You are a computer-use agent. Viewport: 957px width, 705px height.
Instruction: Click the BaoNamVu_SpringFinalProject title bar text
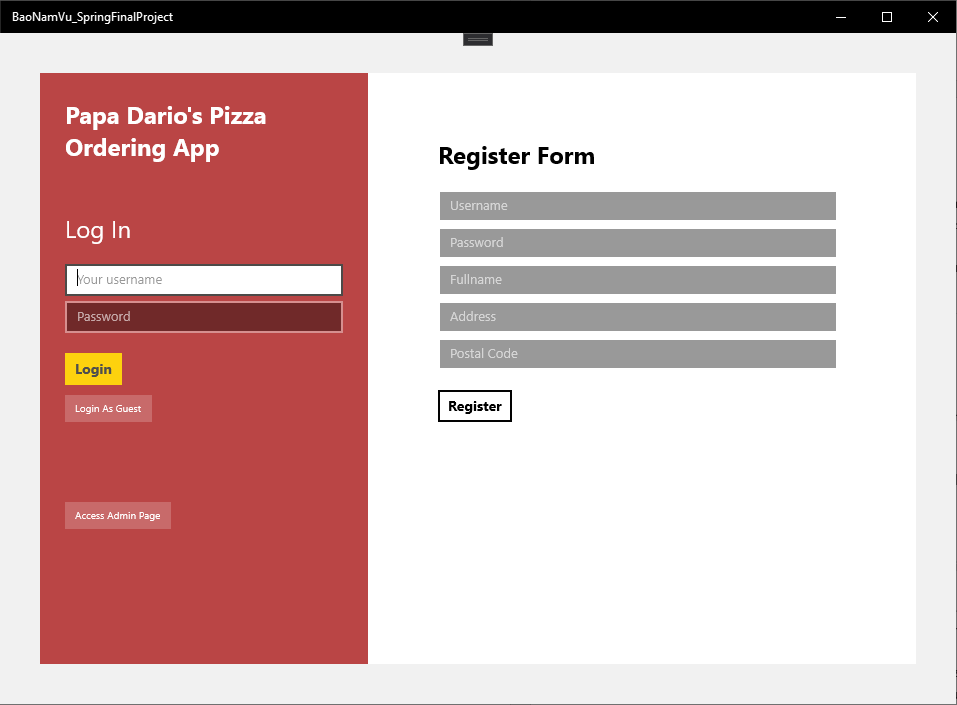(92, 17)
